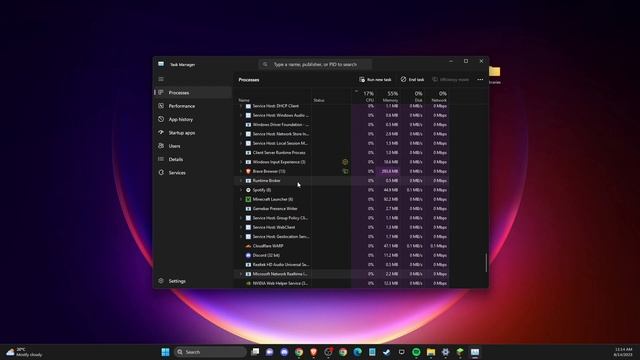Click the status icon on Brave Browser row
The width and height of the screenshot is (640, 360).
(x=345, y=171)
